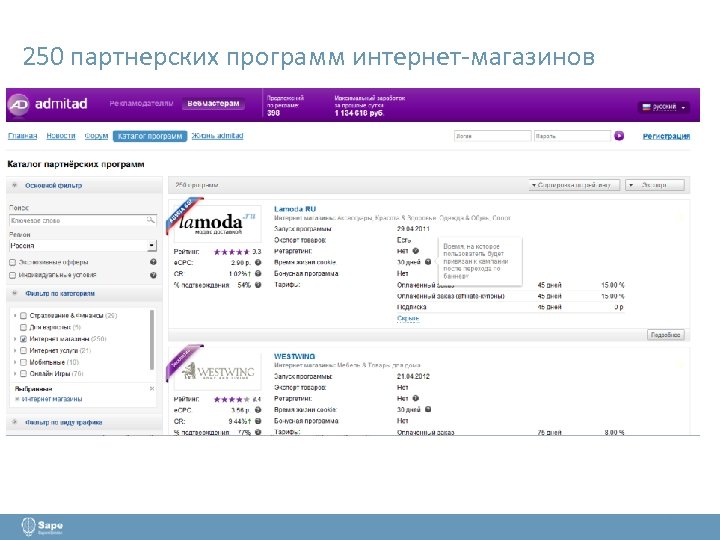This screenshot has width=720, height=540.
Task: Enable Эксклюзивные офферы checkbox
Action: [13, 262]
